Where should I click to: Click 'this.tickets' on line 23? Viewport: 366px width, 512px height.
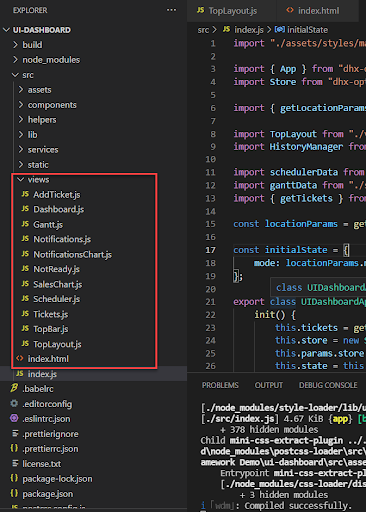point(306,328)
